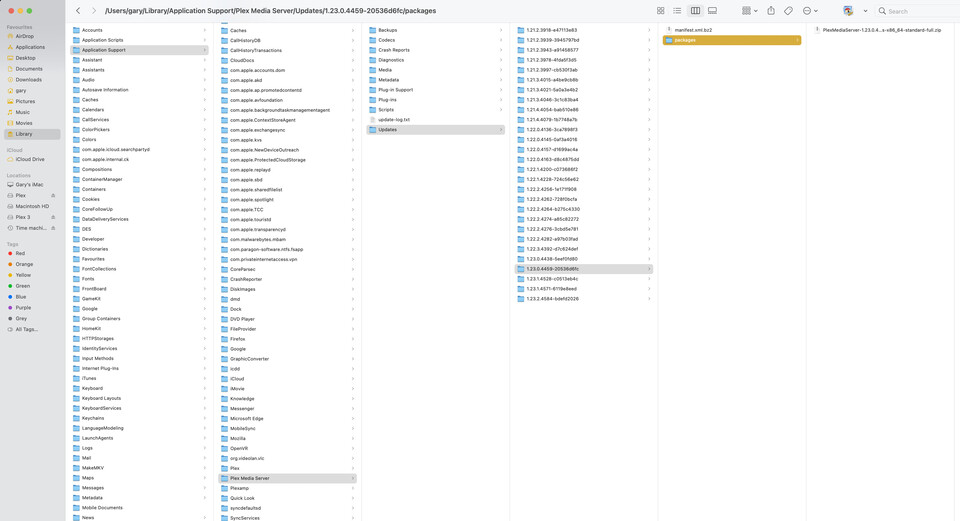Eject the Time machine volume
This screenshot has width=960, height=521.
(53, 228)
